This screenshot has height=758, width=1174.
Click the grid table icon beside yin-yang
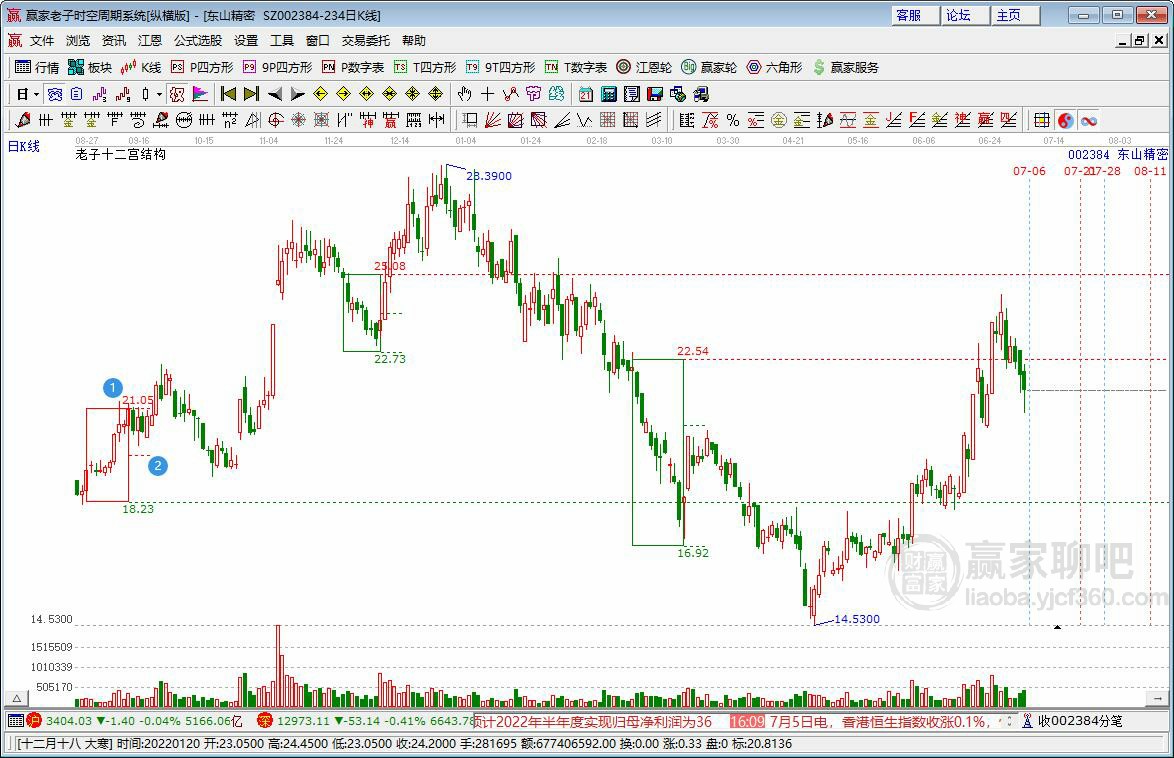pyautogui.click(x=1041, y=120)
